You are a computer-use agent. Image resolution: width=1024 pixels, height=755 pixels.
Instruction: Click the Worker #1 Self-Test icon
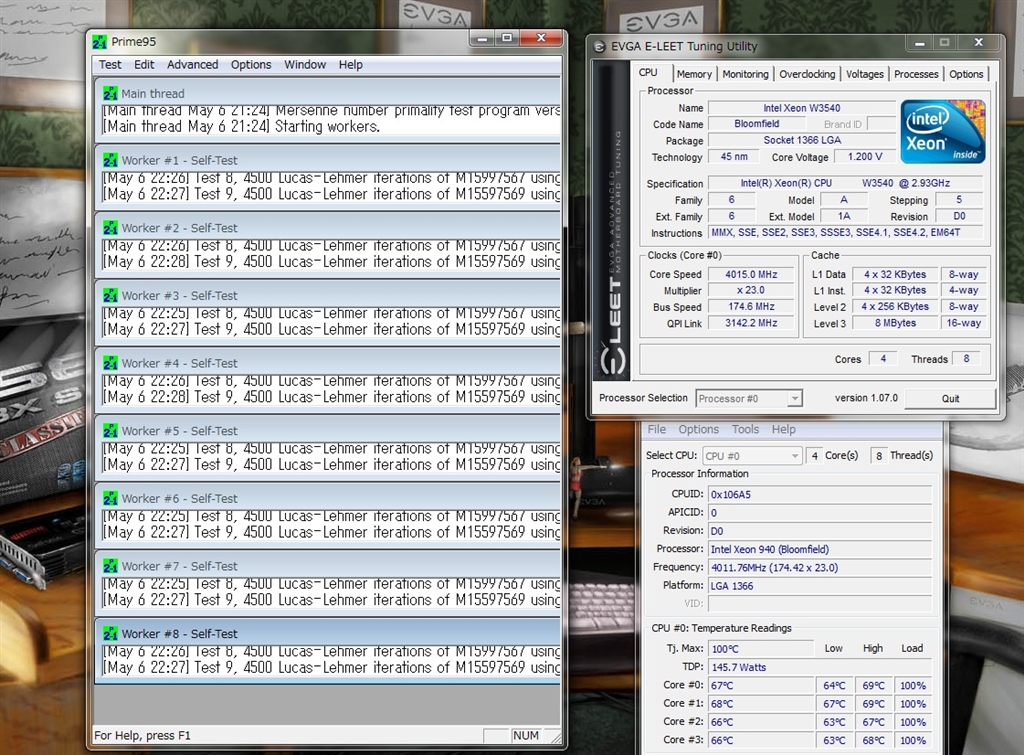pos(110,160)
